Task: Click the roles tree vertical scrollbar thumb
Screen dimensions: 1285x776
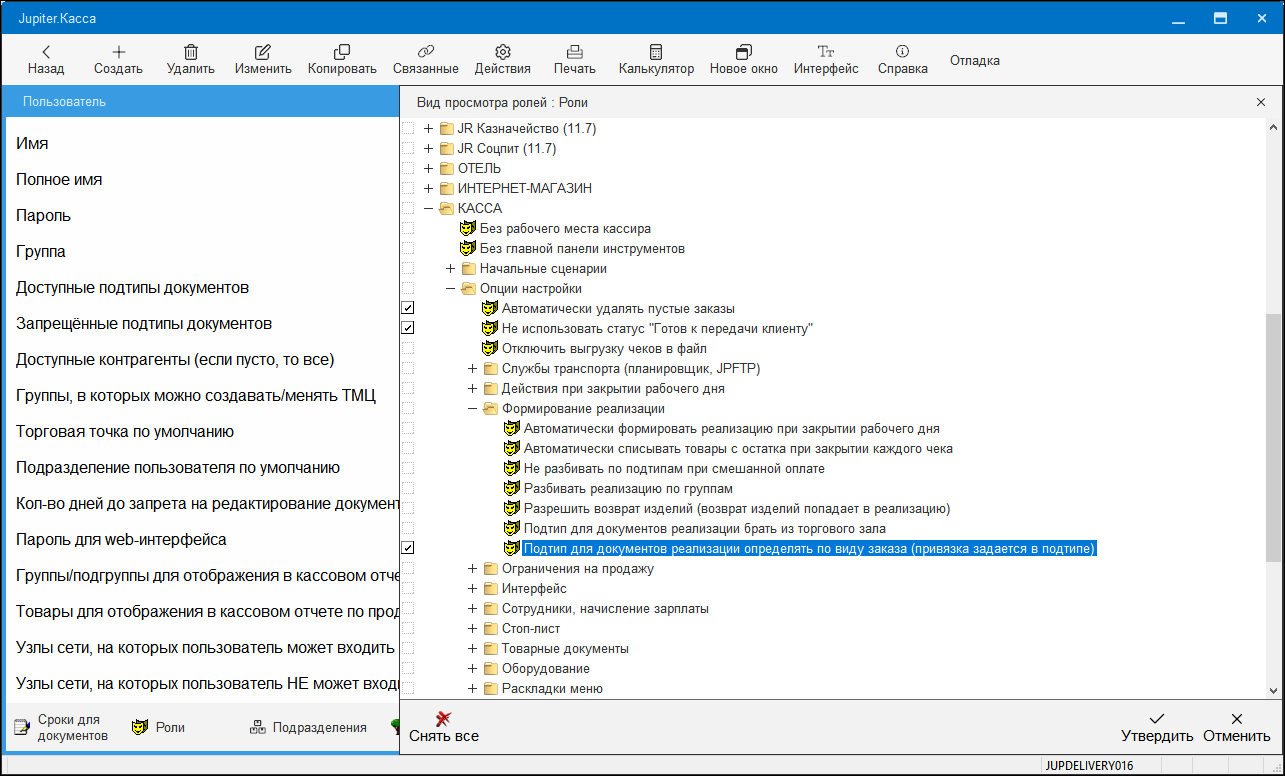Action: [1273, 437]
